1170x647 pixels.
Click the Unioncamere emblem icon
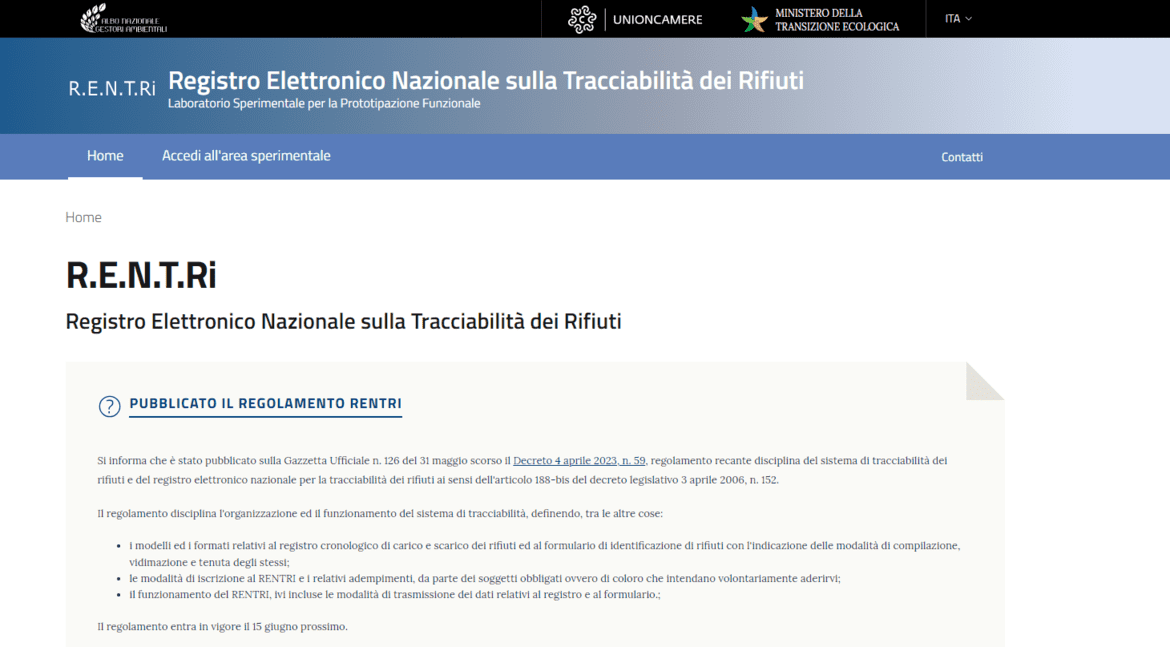click(582, 19)
